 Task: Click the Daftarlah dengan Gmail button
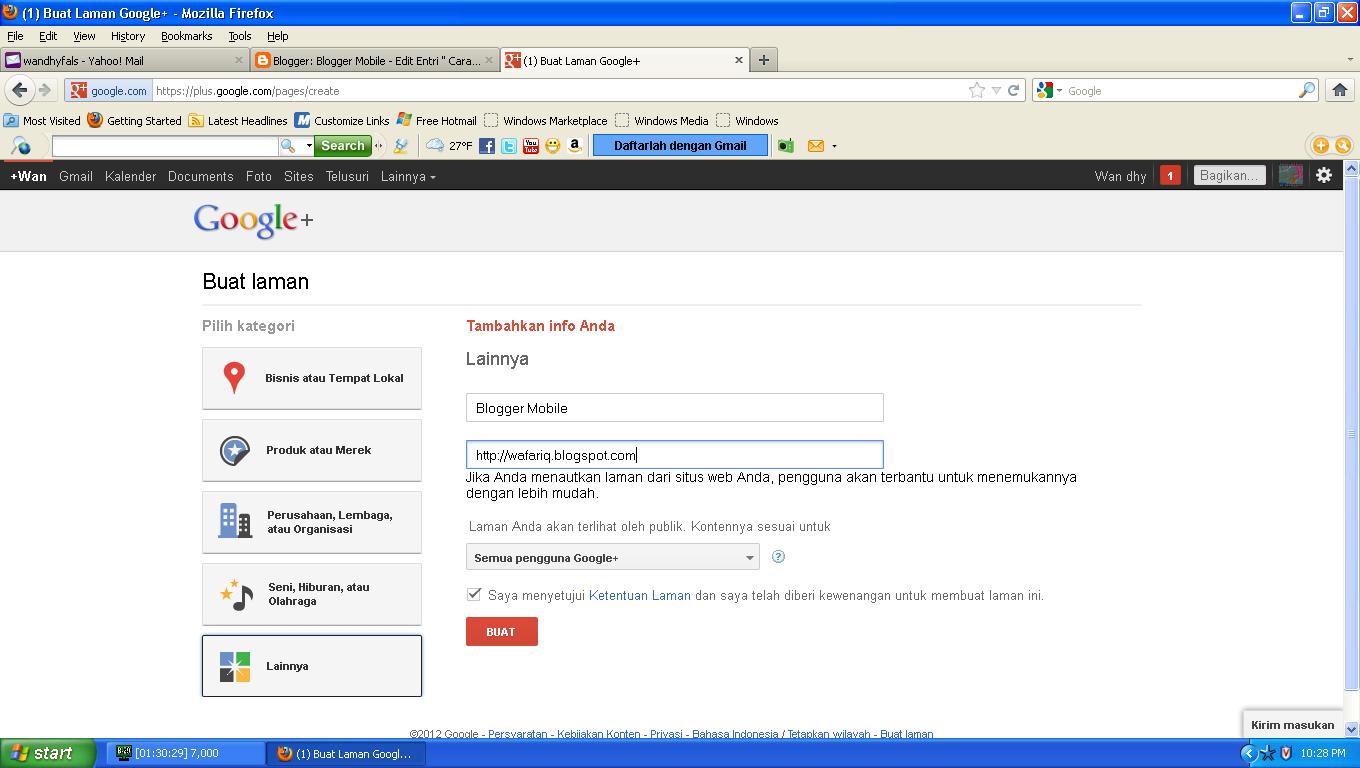click(680, 146)
